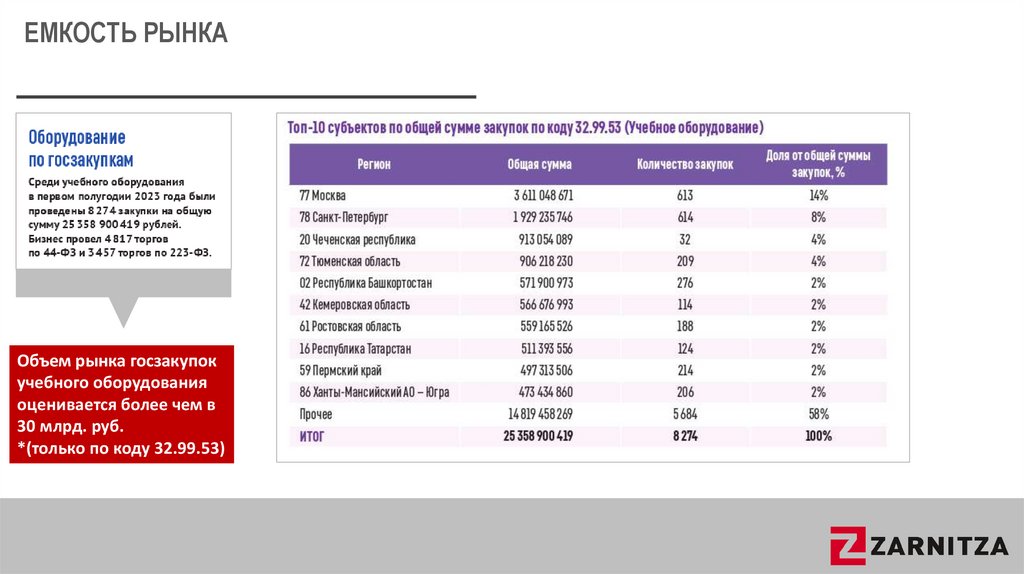Select the '61 Ростовская область' cell

click(x=350, y=327)
